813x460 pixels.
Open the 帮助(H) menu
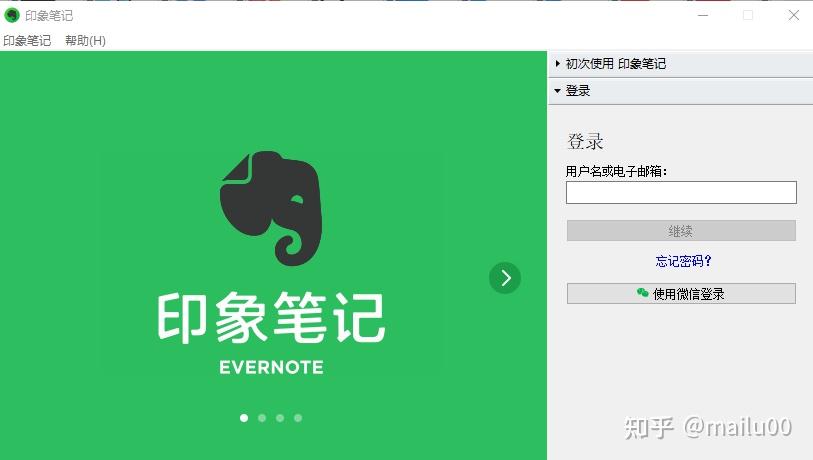coord(86,40)
